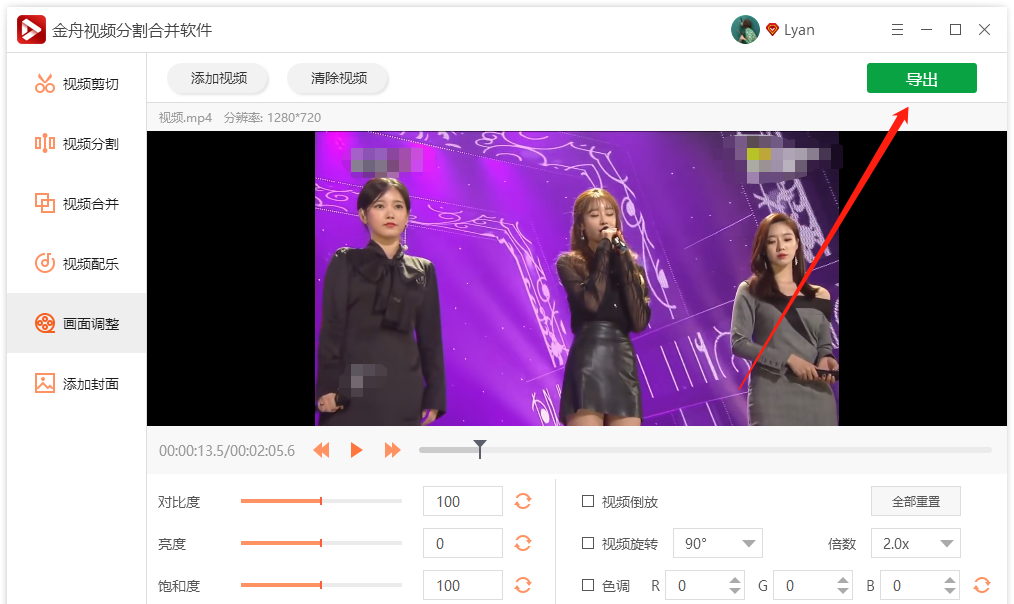This screenshot has width=1014, height=604.
Task: Click the timeline playhead marker
Action: (480, 448)
